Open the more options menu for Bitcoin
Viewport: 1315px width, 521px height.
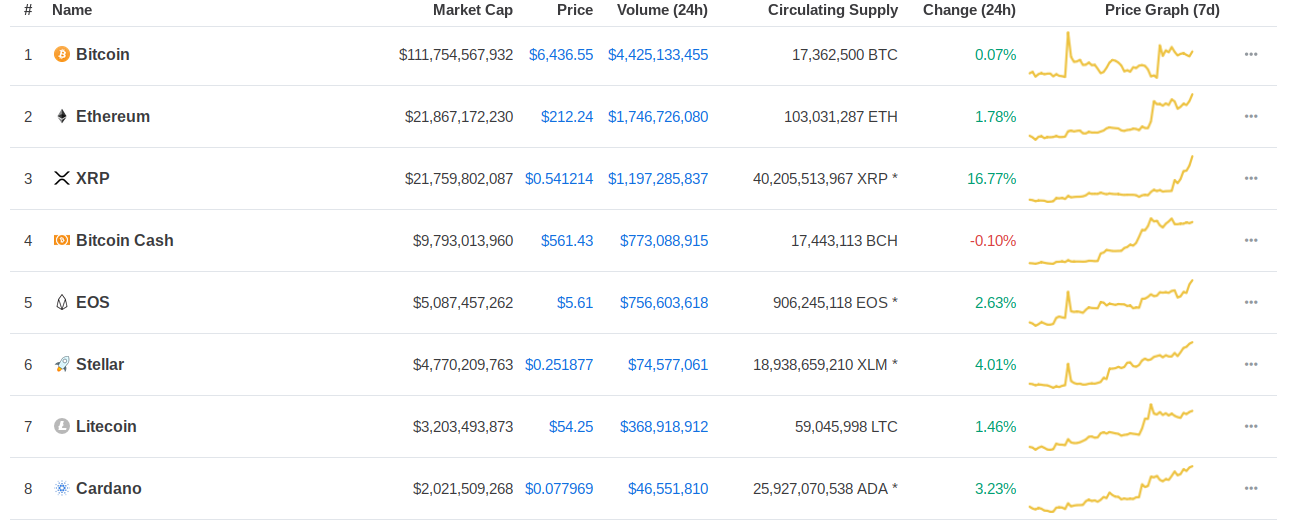1251,54
